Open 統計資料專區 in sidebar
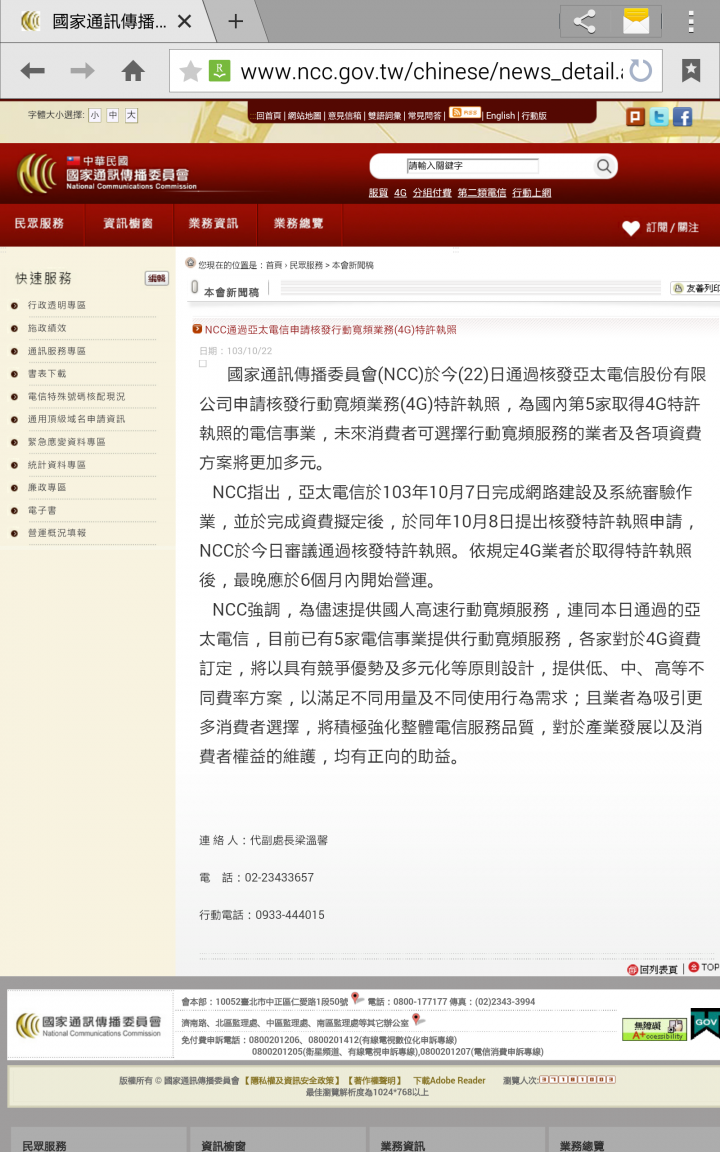The width and height of the screenshot is (720, 1152). pyautogui.click(x=57, y=465)
